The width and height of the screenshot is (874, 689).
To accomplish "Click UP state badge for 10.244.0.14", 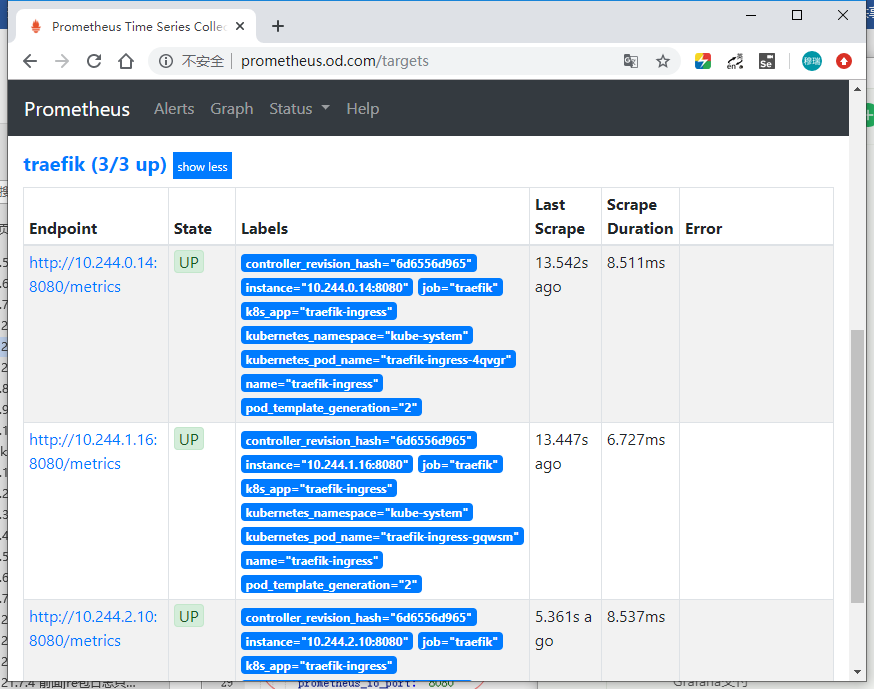I will pos(189,262).
